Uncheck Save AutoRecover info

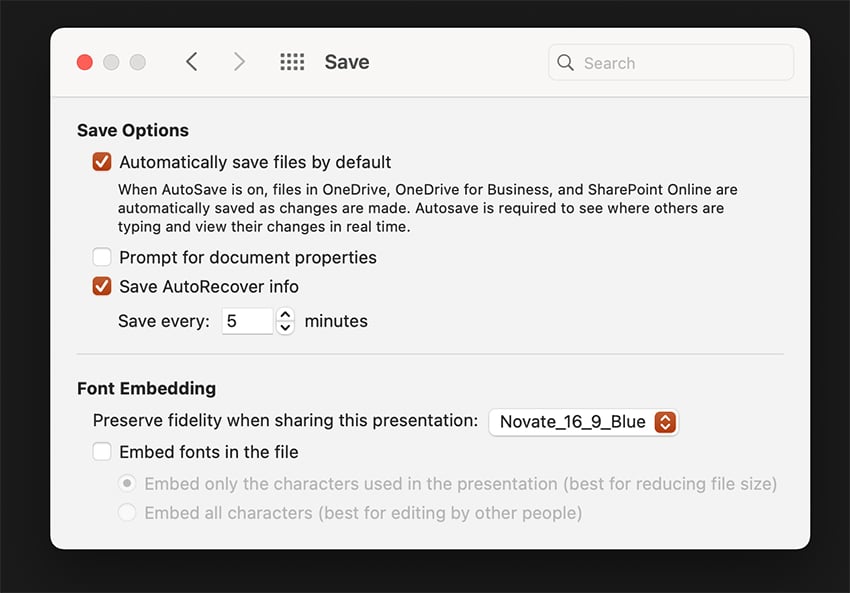click(102, 286)
